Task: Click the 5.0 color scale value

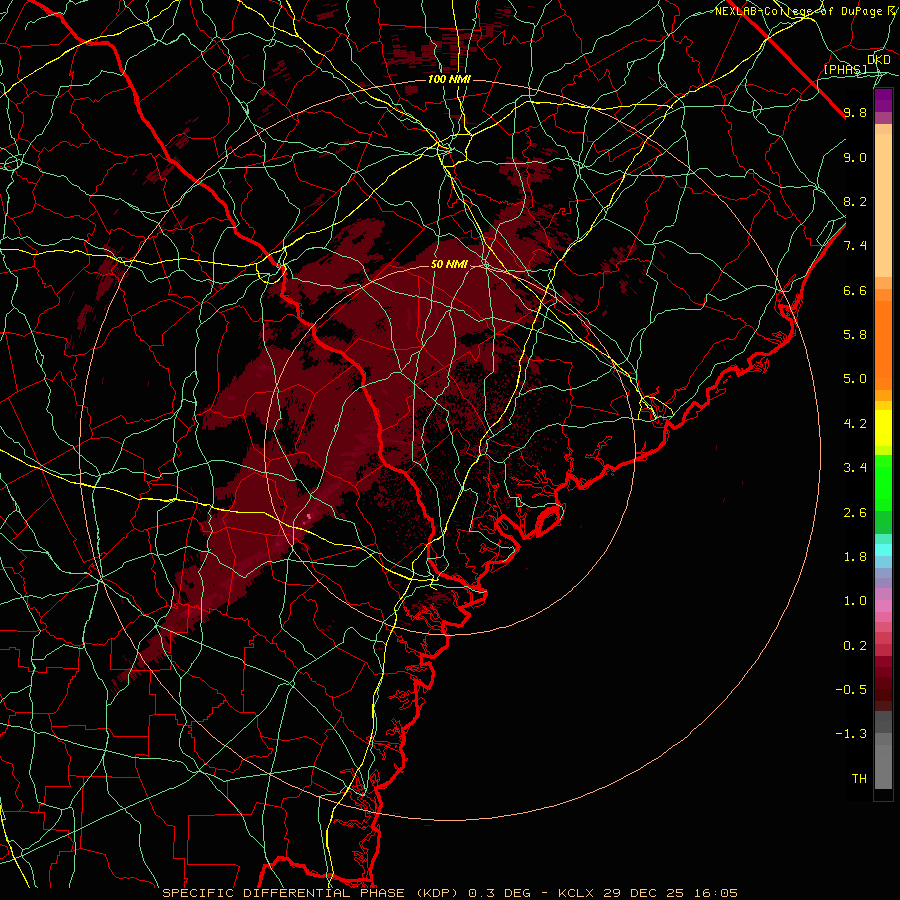Action: (855, 379)
